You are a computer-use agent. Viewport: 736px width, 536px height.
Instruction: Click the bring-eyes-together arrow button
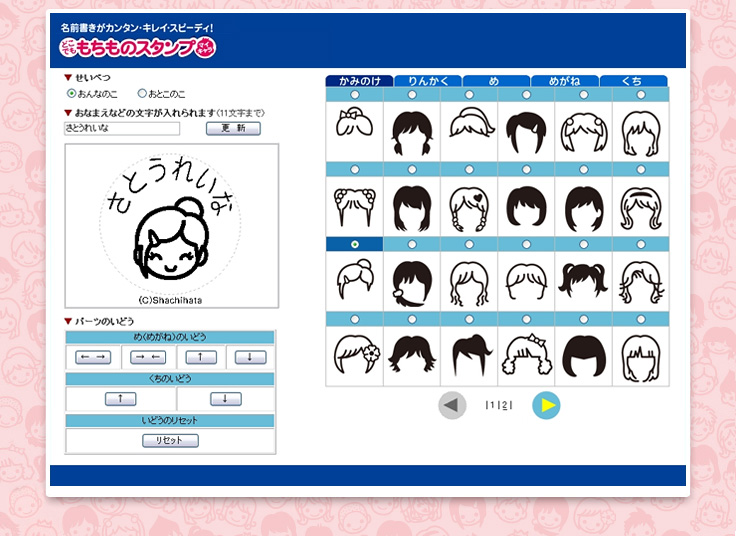148,357
